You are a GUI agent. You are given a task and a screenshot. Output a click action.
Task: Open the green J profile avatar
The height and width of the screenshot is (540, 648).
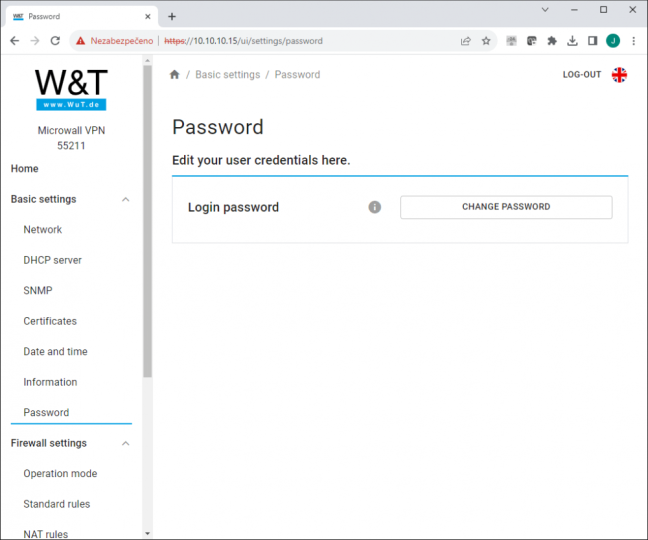pyautogui.click(x=613, y=40)
